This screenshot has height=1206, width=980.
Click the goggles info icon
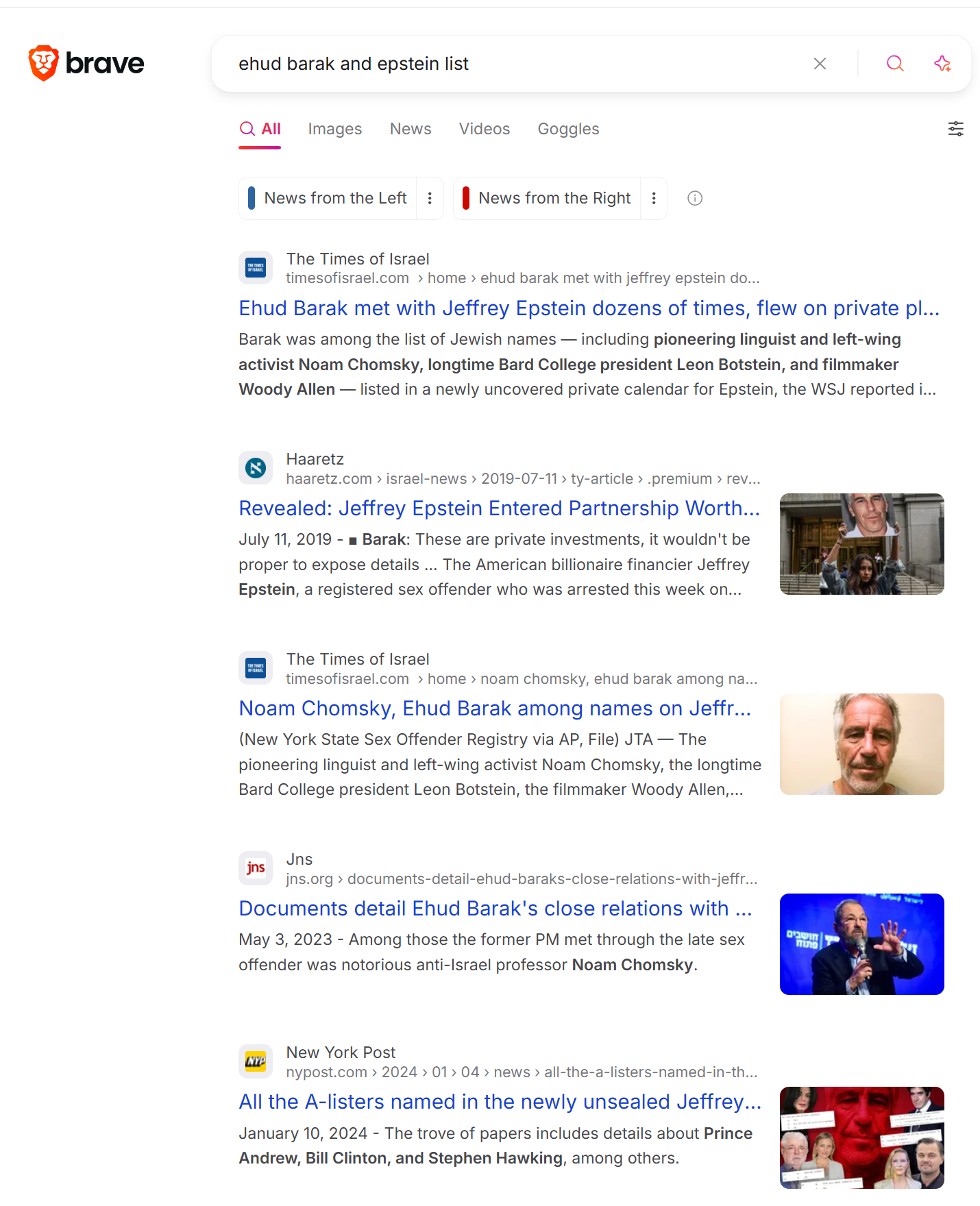[695, 198]
